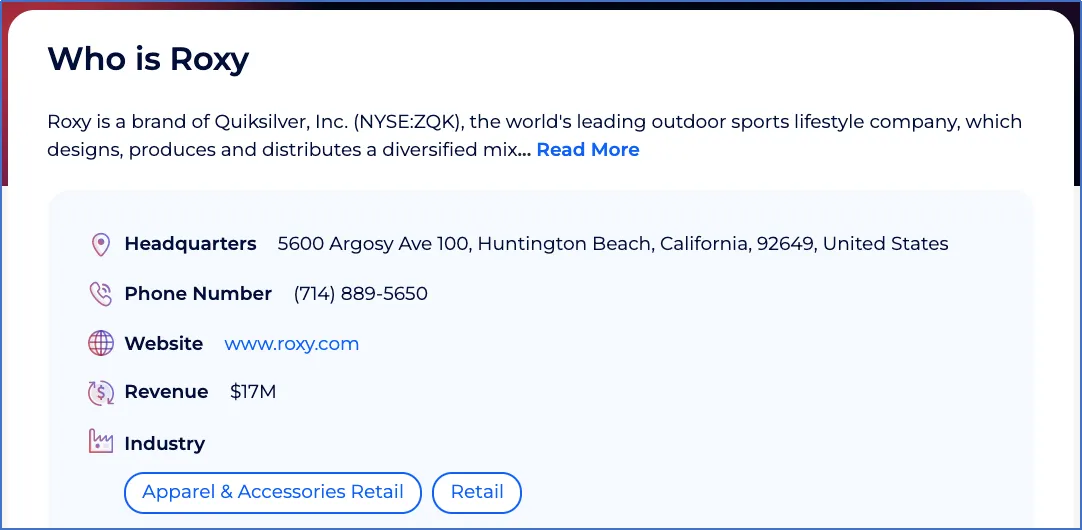Click the Revenue dollar cycle icon
This screenshot has height=530, width=1082.
pyautogui.click(x=101, y=393)
